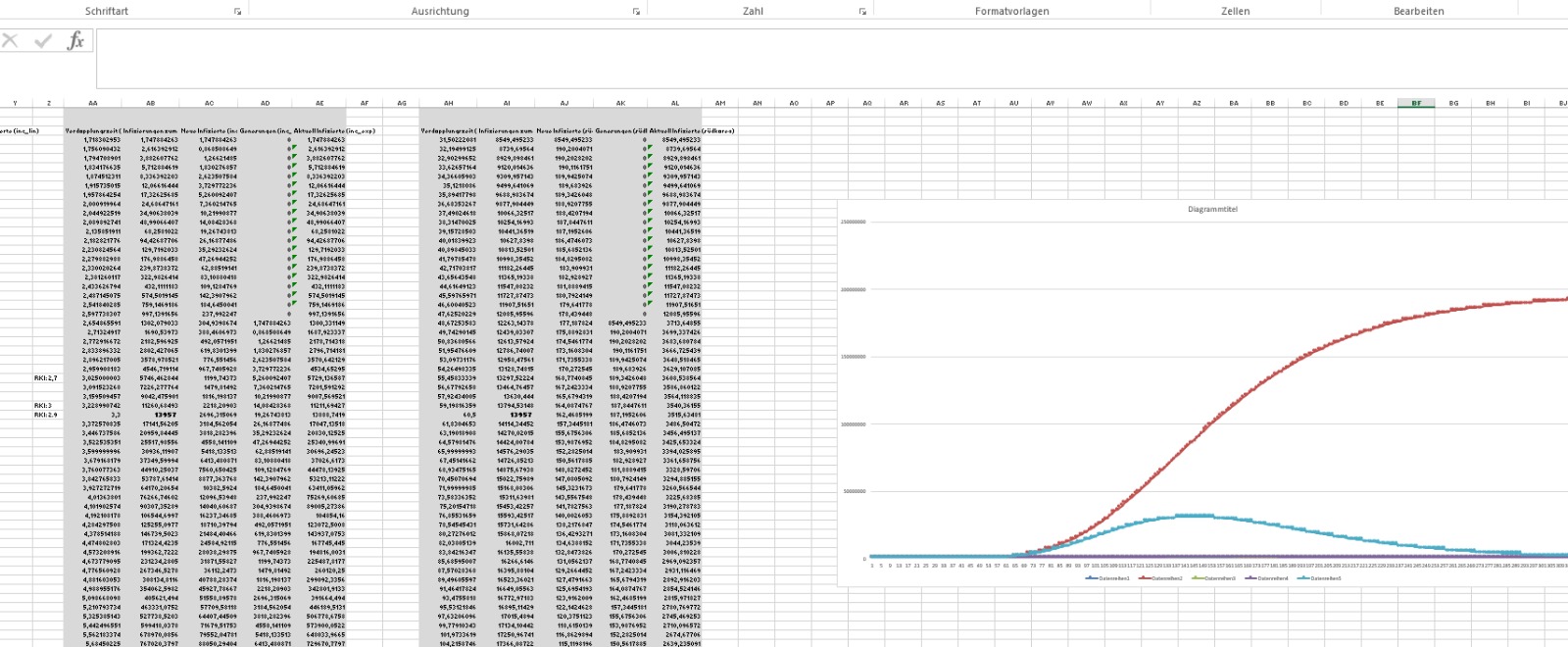Select column header BF

(x=1416, y=103)
